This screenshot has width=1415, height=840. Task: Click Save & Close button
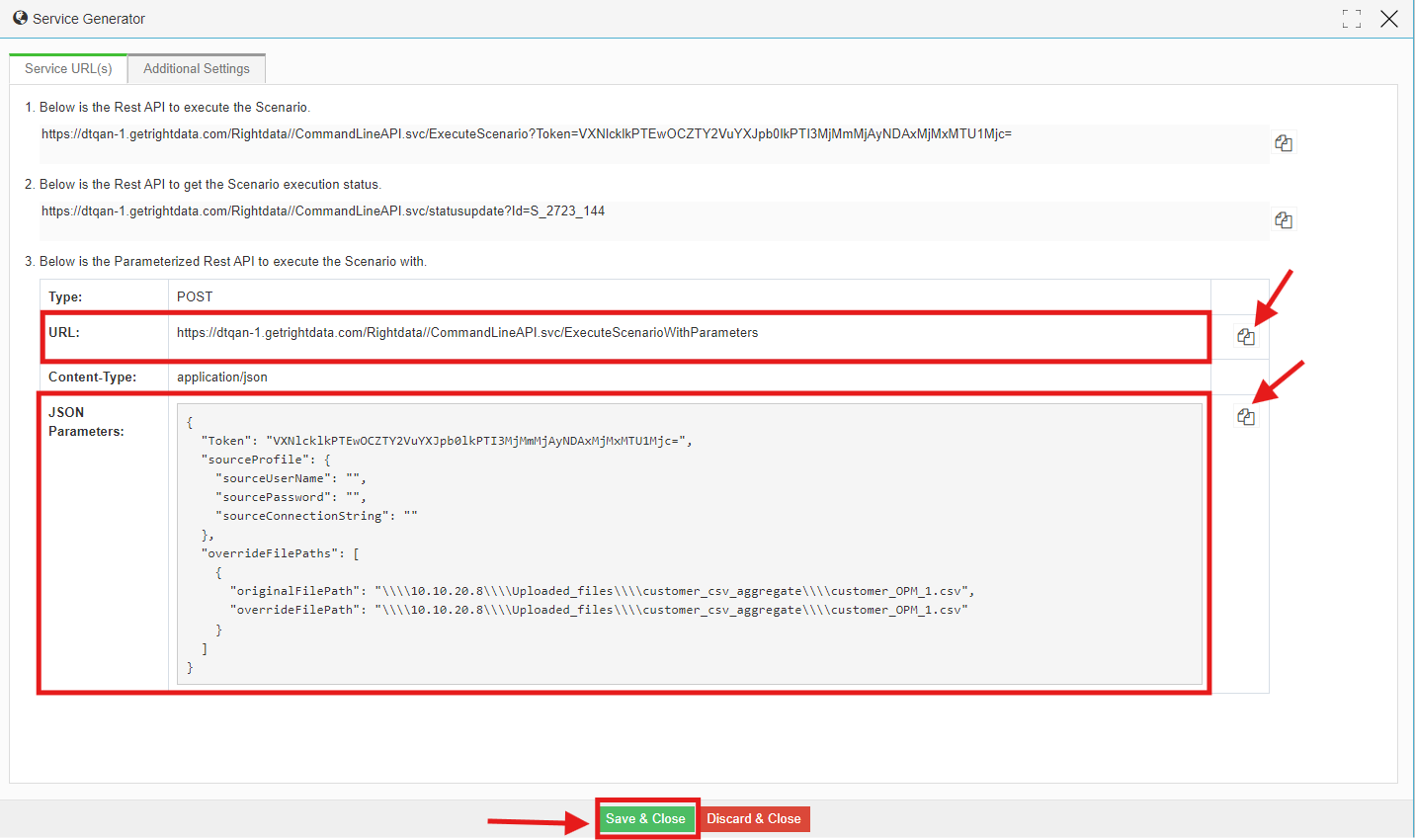645,818
